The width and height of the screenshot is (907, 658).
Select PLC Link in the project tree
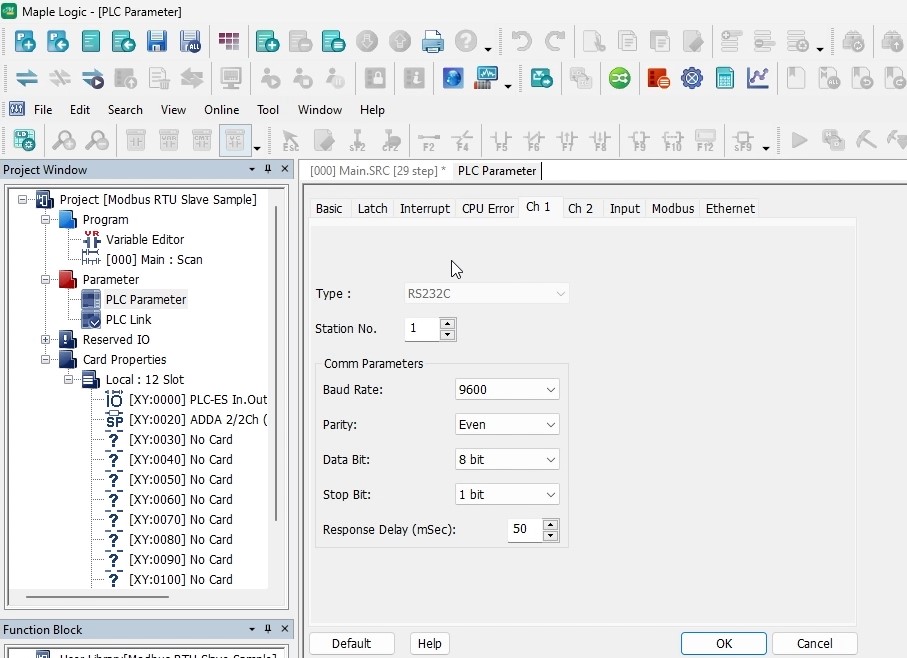pyautogui.click(x=128, y=320)
